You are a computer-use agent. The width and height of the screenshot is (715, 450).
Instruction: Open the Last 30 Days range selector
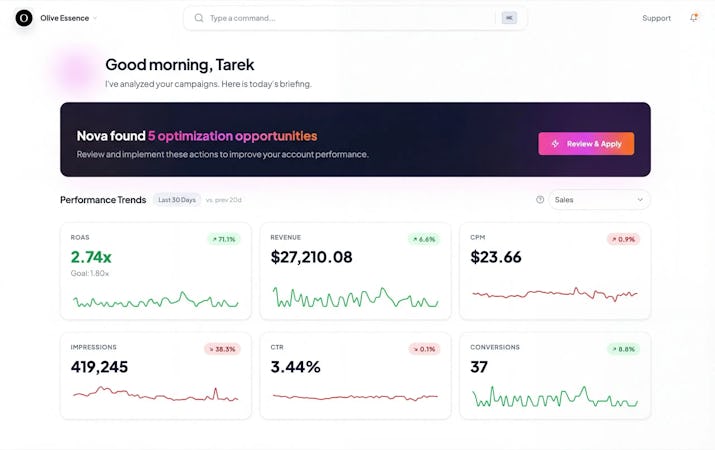coord(177,200)
